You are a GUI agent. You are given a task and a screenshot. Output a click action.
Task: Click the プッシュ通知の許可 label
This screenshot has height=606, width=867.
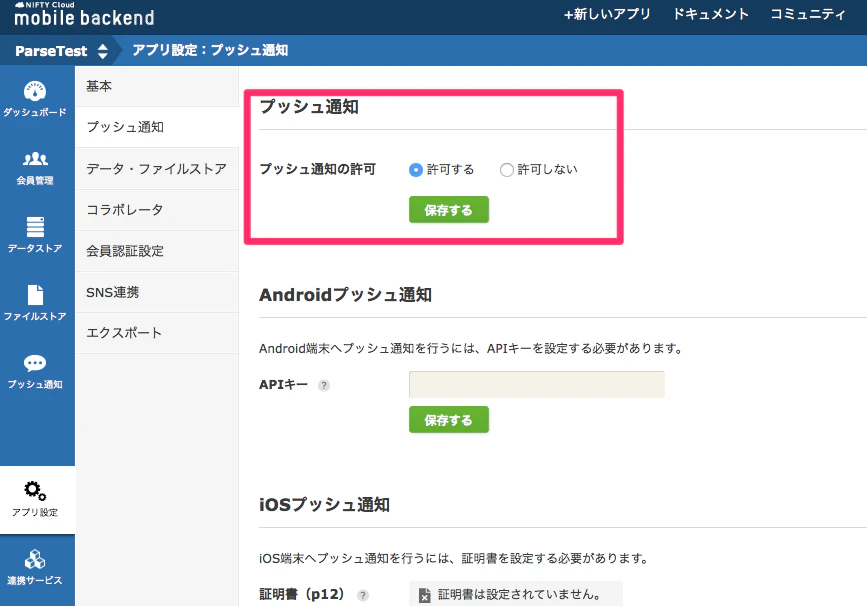317,169
